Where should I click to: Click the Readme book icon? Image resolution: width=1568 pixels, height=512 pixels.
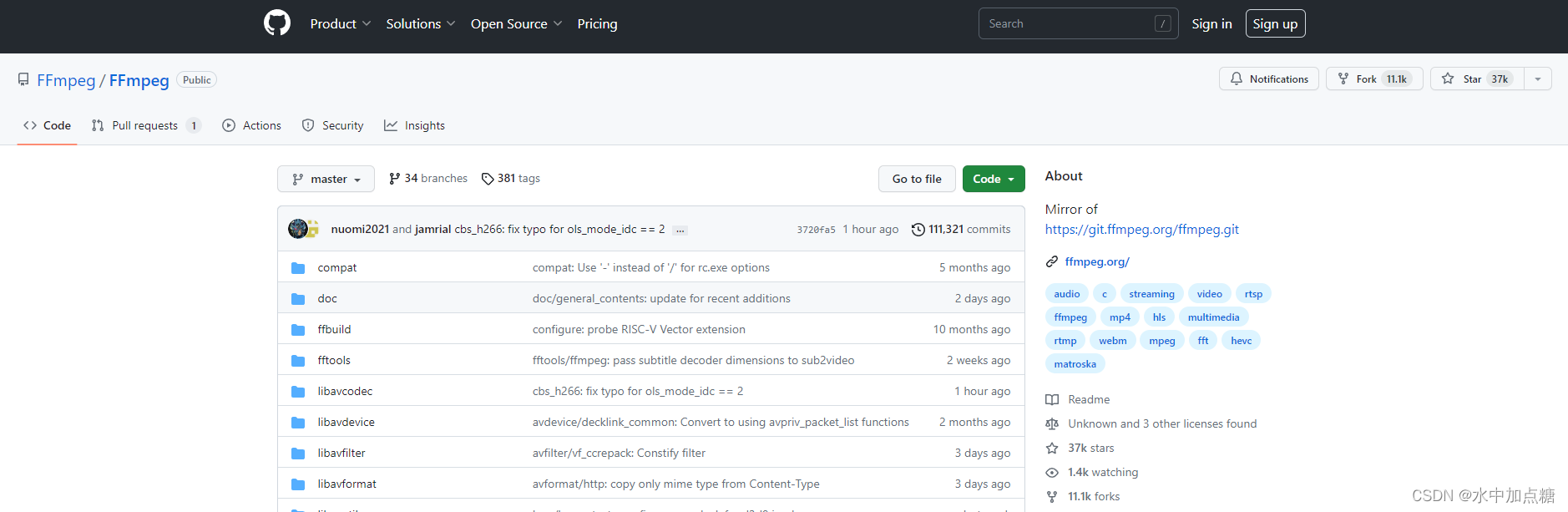point(1052,400)
